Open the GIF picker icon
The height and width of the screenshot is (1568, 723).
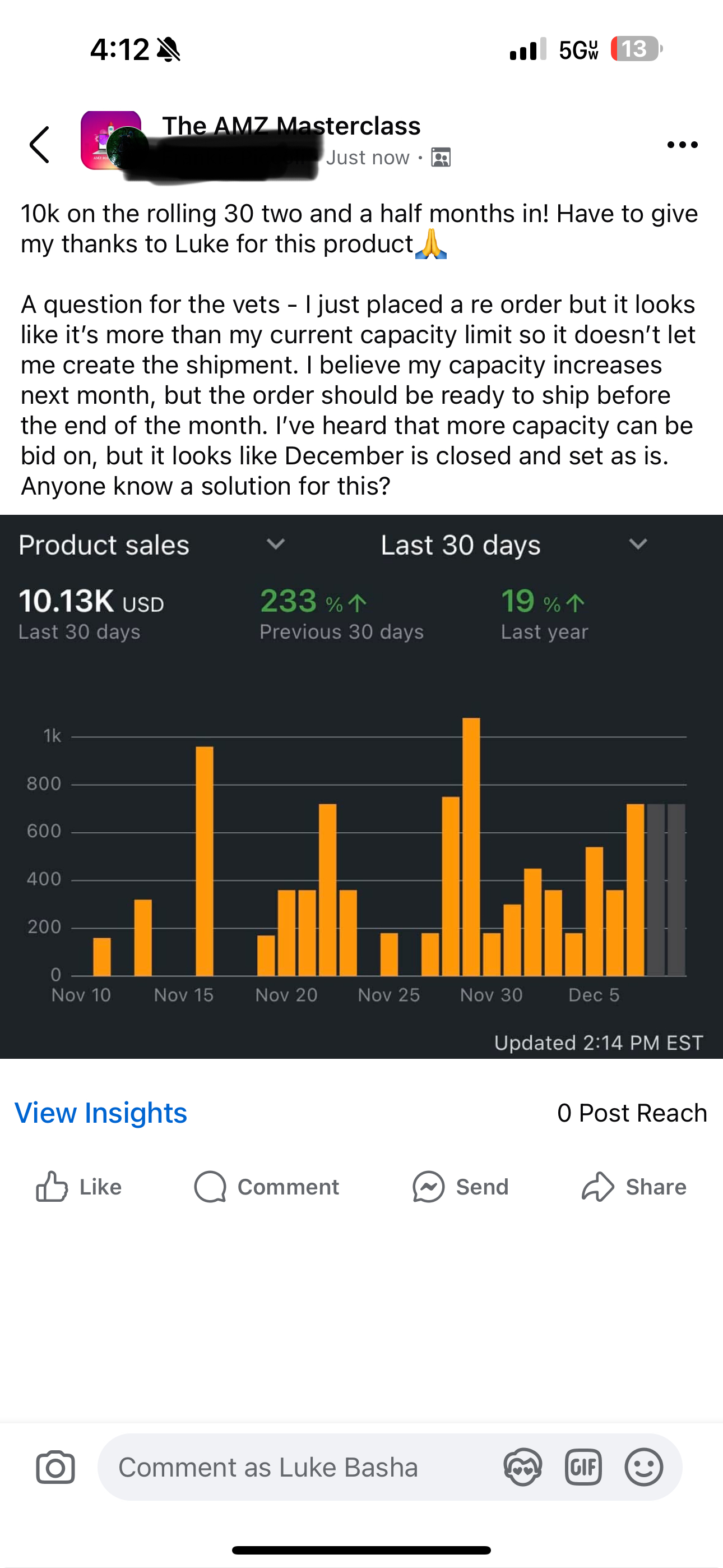pos(583,1467)
